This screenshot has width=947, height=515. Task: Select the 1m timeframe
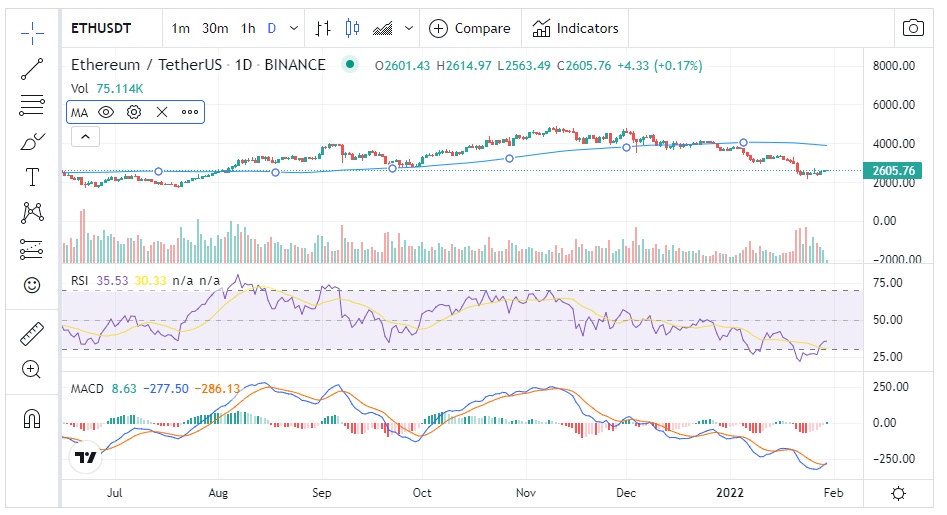point(180,28)
